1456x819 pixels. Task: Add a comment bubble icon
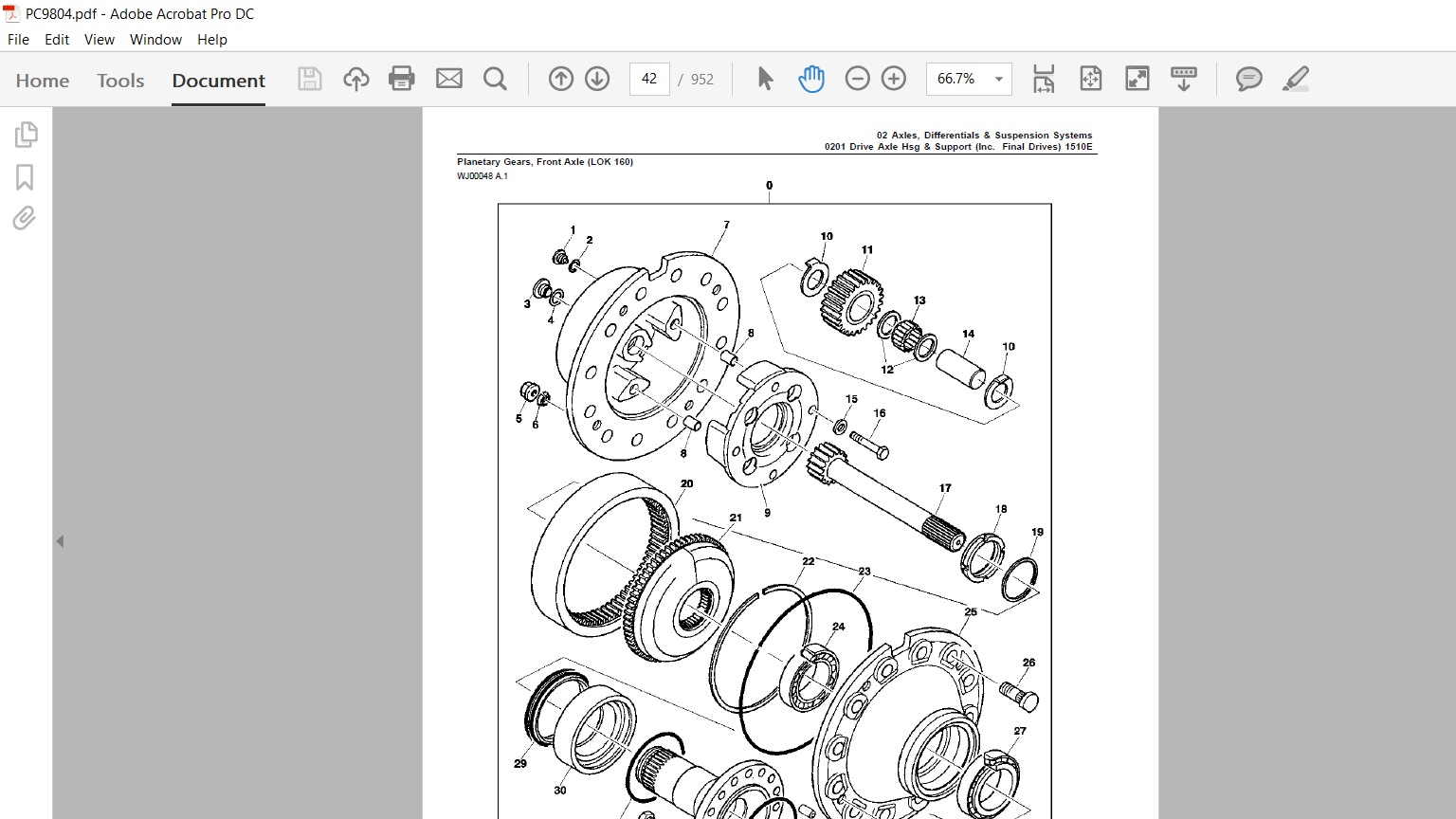tap(1249, 79)
